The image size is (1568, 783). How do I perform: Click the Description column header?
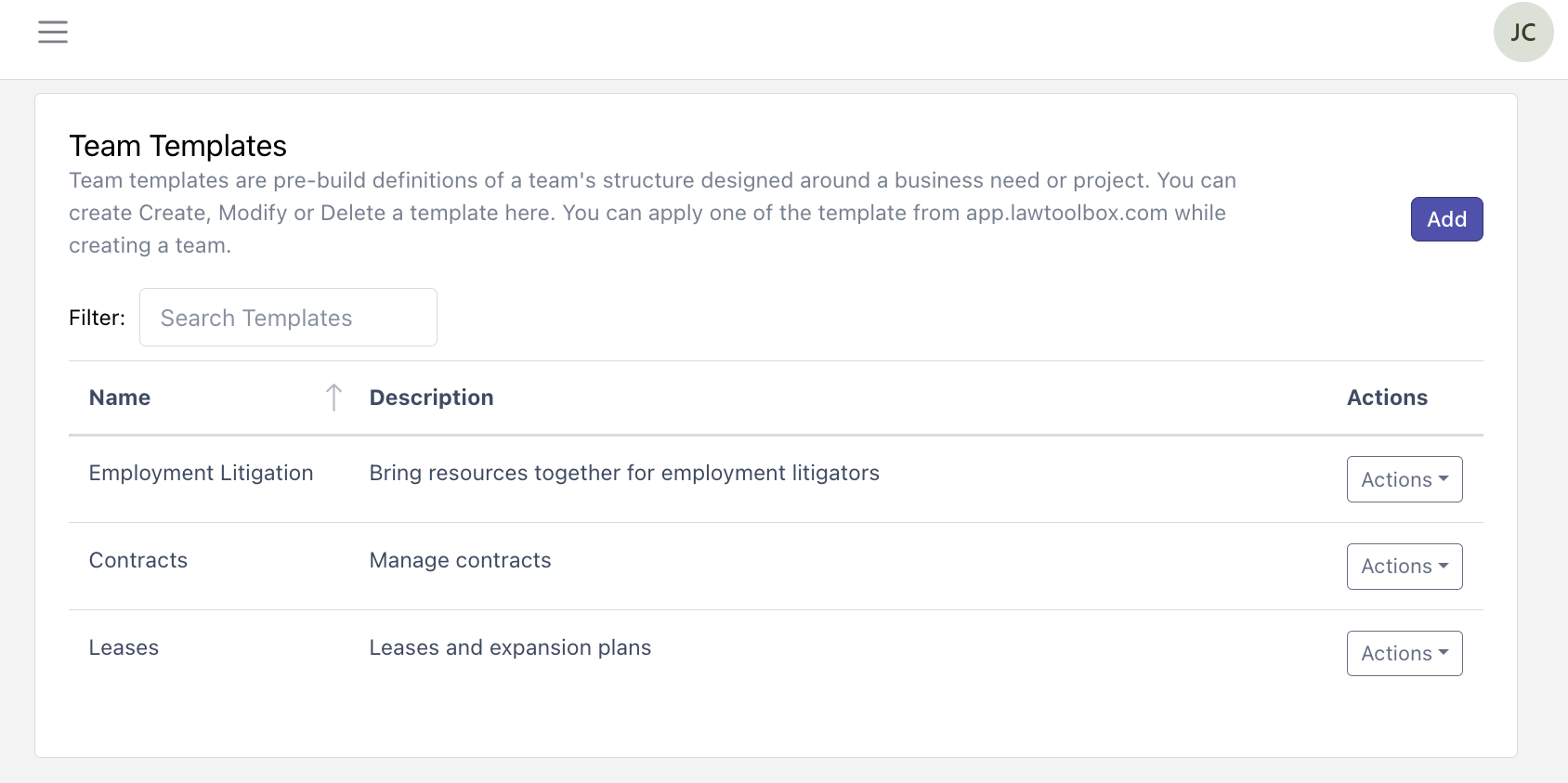click(x=431, y=398)
